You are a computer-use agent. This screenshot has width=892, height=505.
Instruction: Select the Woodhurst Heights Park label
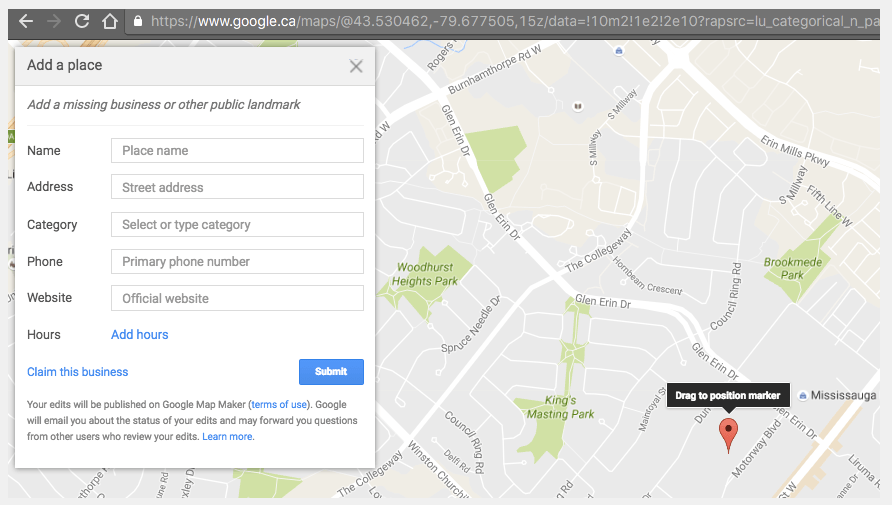[x=425, y=274]
